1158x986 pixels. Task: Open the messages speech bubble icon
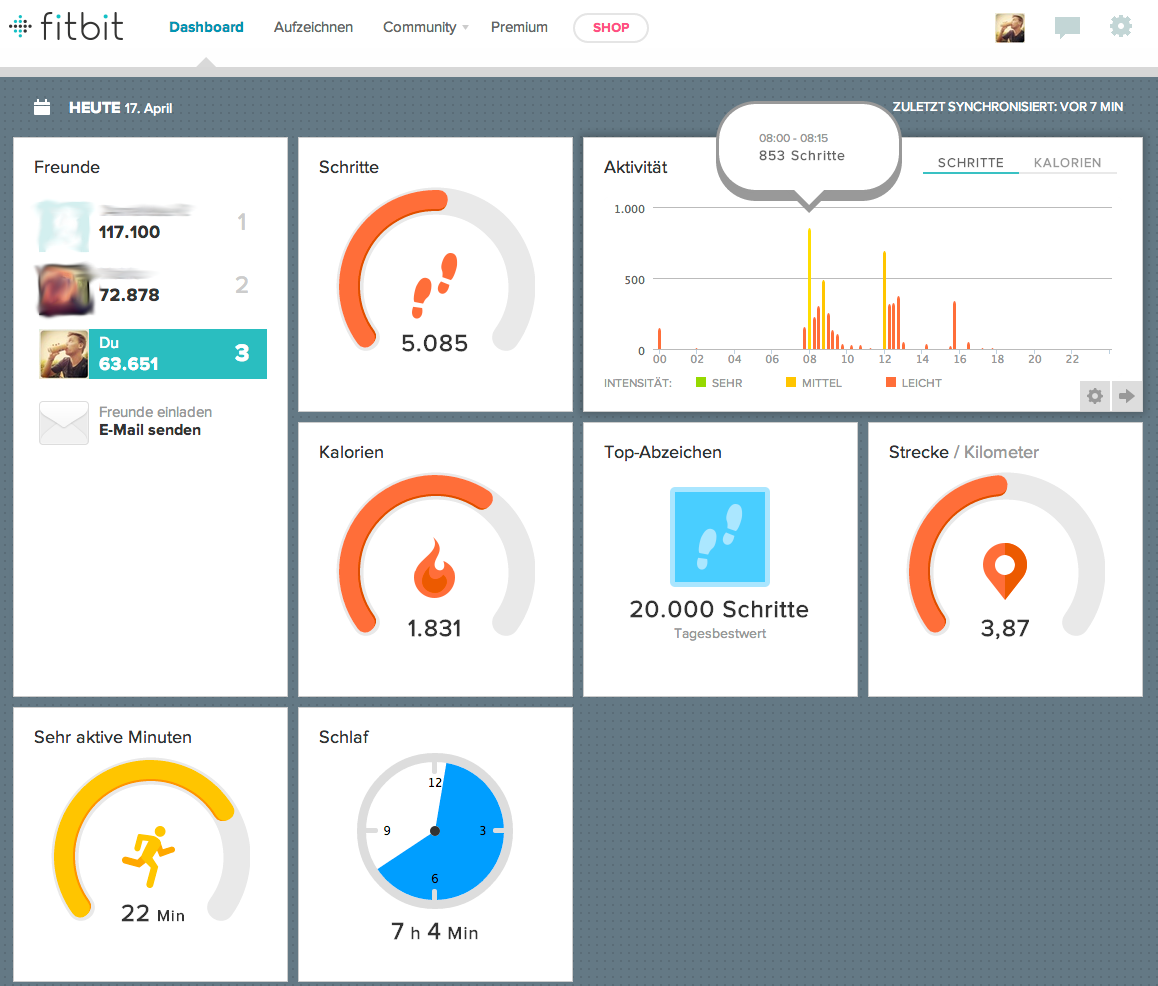click(1067, 28)
